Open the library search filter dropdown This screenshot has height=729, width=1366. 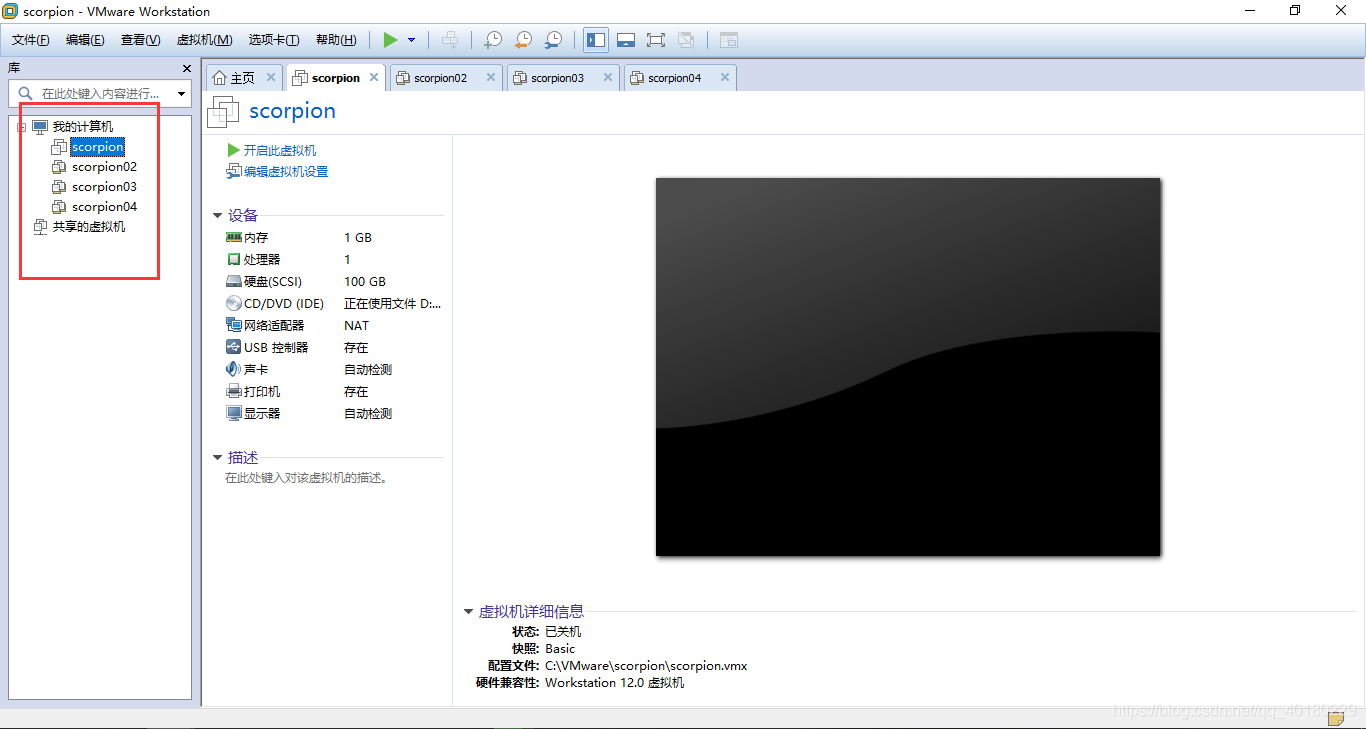pyautogui.click(x=182, y=94)
